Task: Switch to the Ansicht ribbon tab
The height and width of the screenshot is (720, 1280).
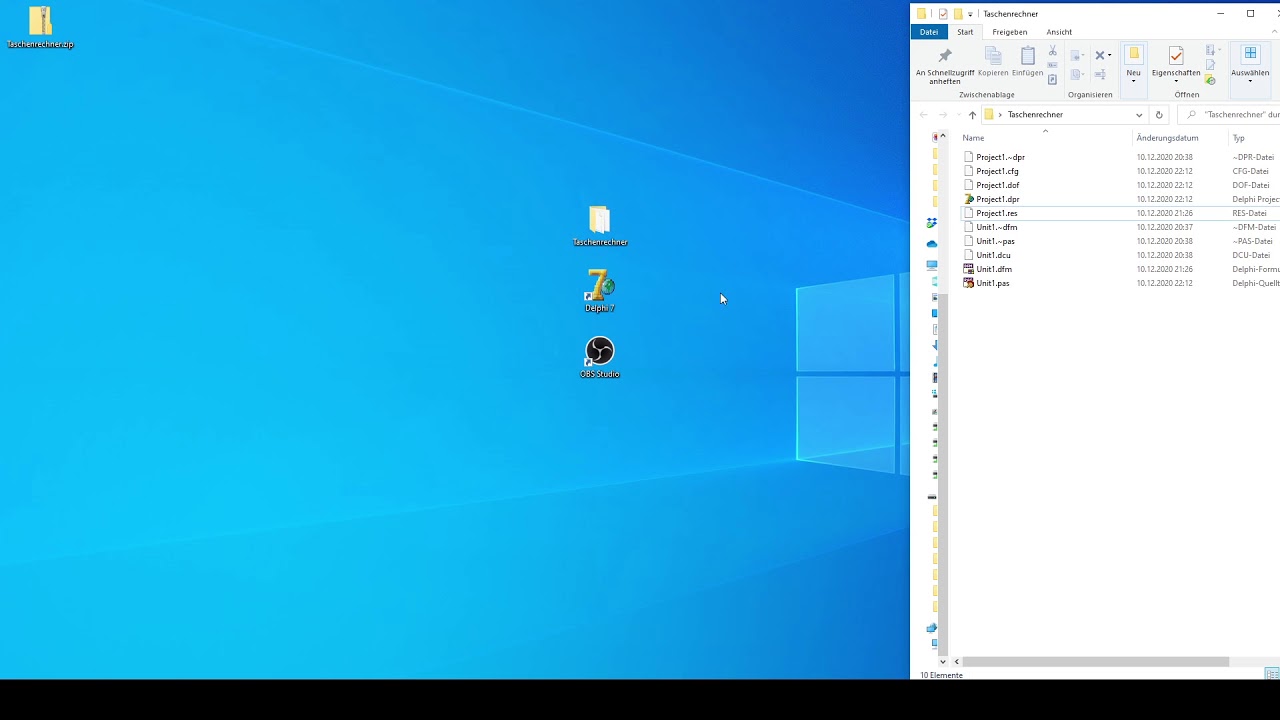Action: point(1059,32)
